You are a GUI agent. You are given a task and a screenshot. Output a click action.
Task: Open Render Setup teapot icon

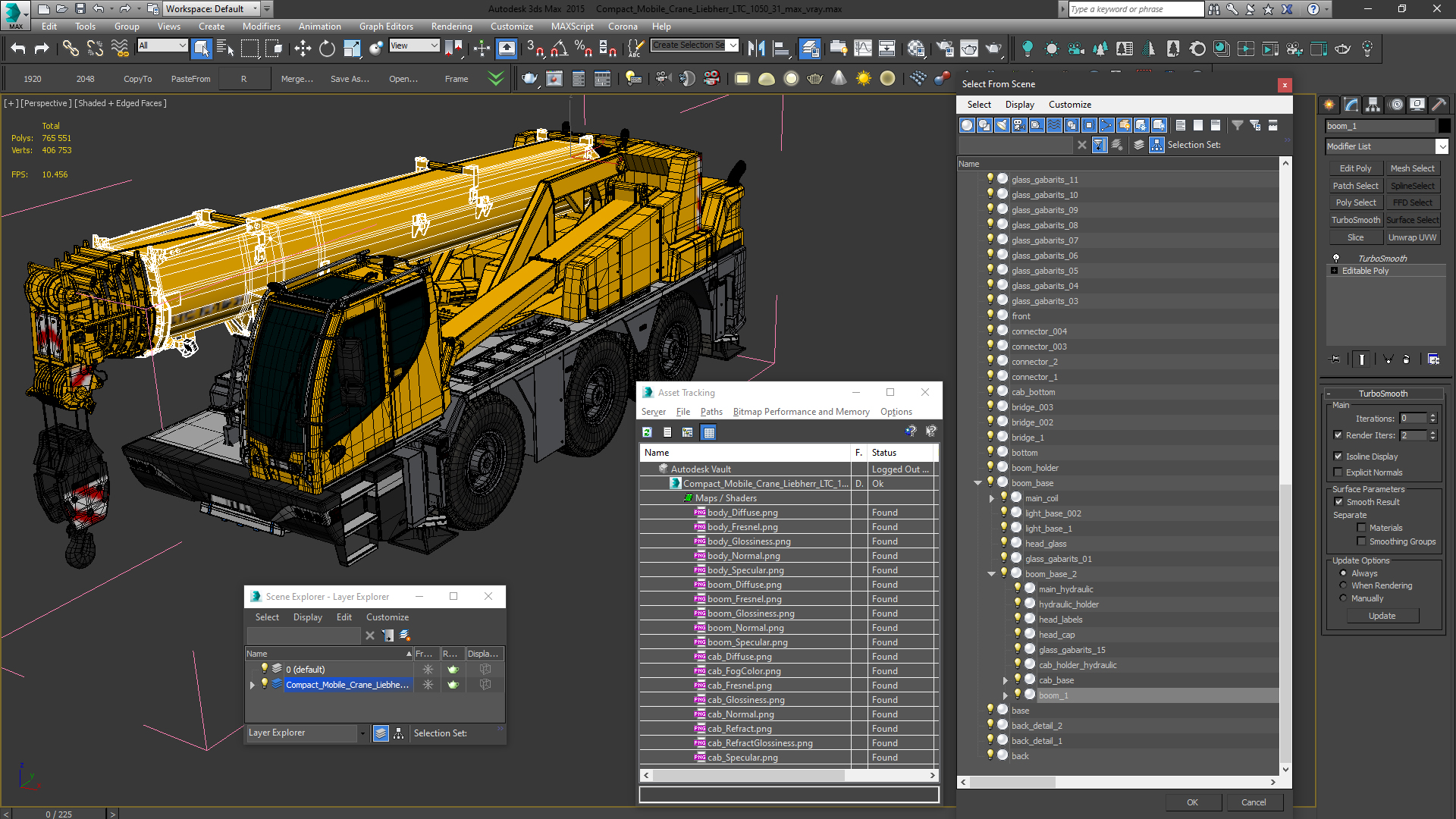coord(945,49)
